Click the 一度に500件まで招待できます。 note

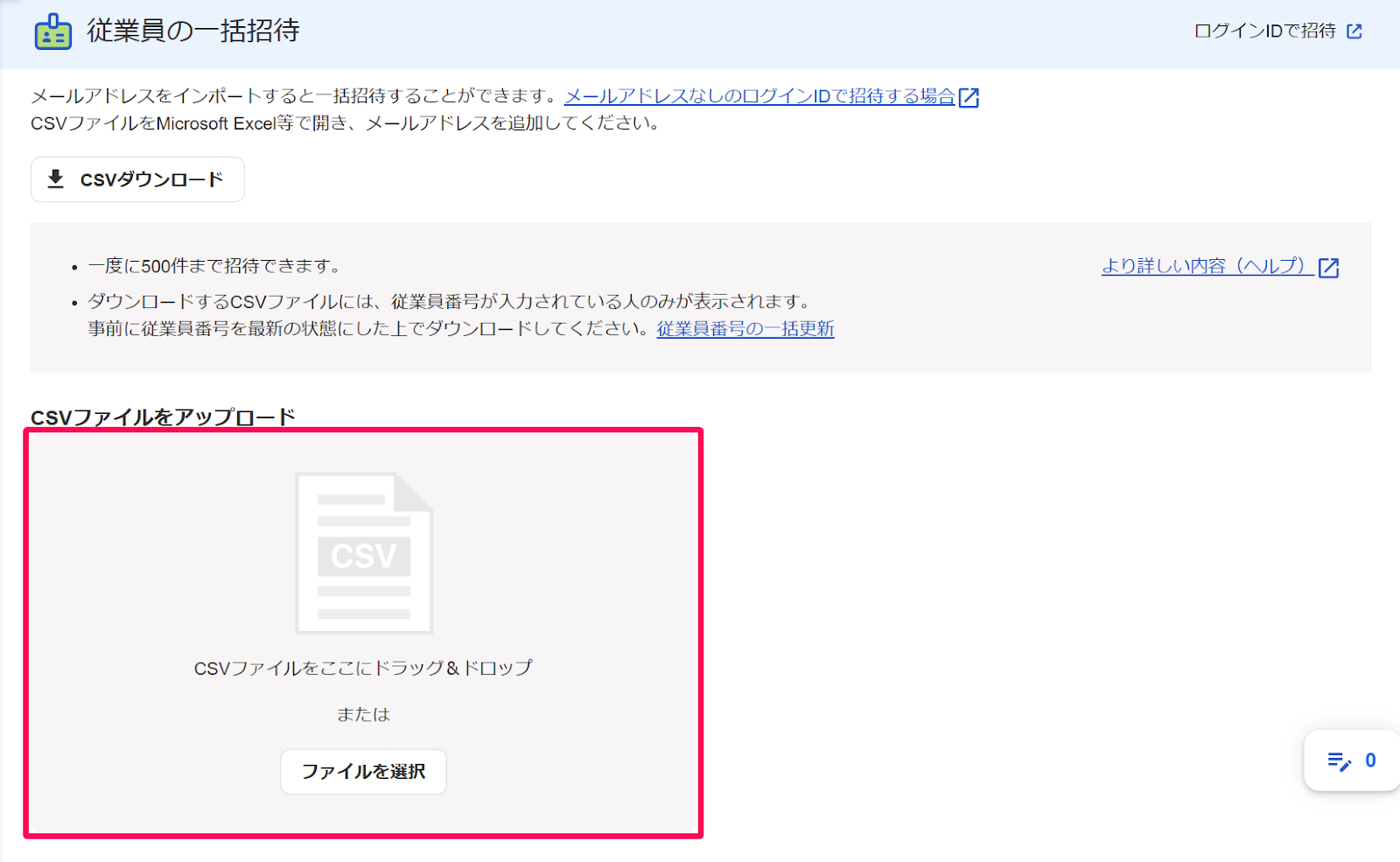click(215, 266)
